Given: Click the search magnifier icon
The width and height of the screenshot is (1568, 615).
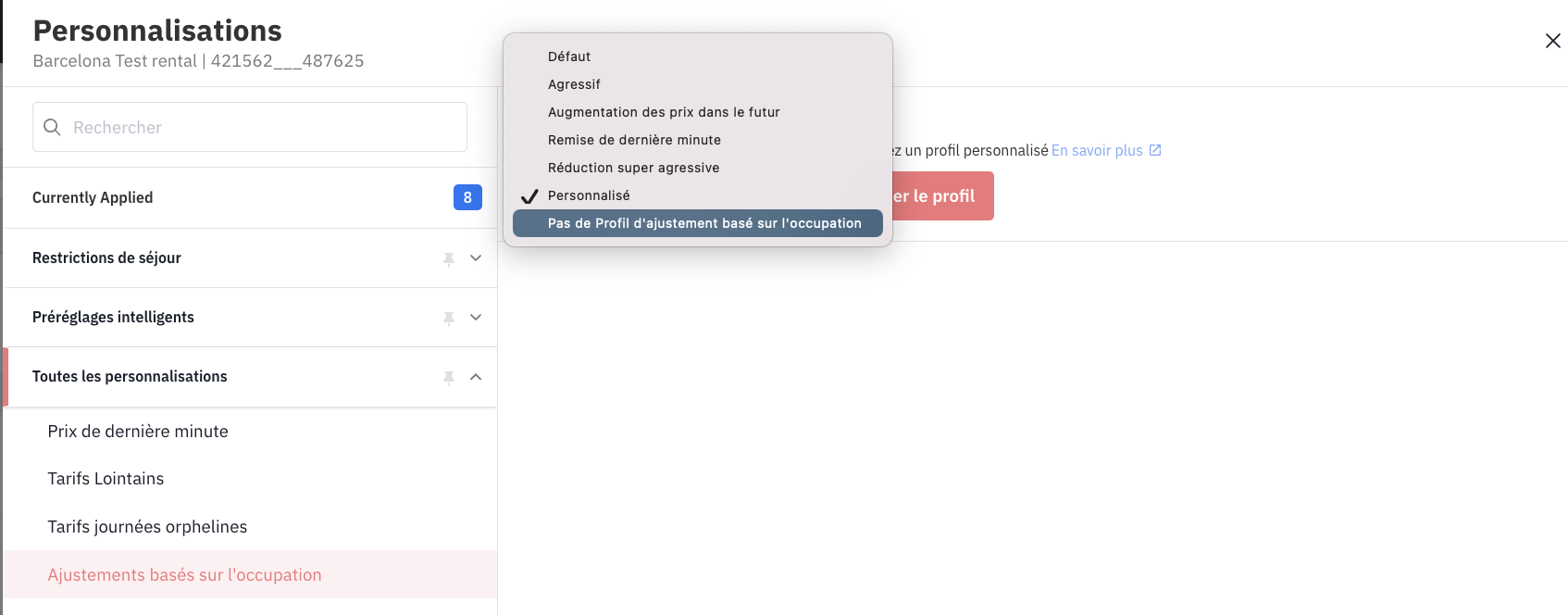Looking at the screenshot, I should (53, 127).
